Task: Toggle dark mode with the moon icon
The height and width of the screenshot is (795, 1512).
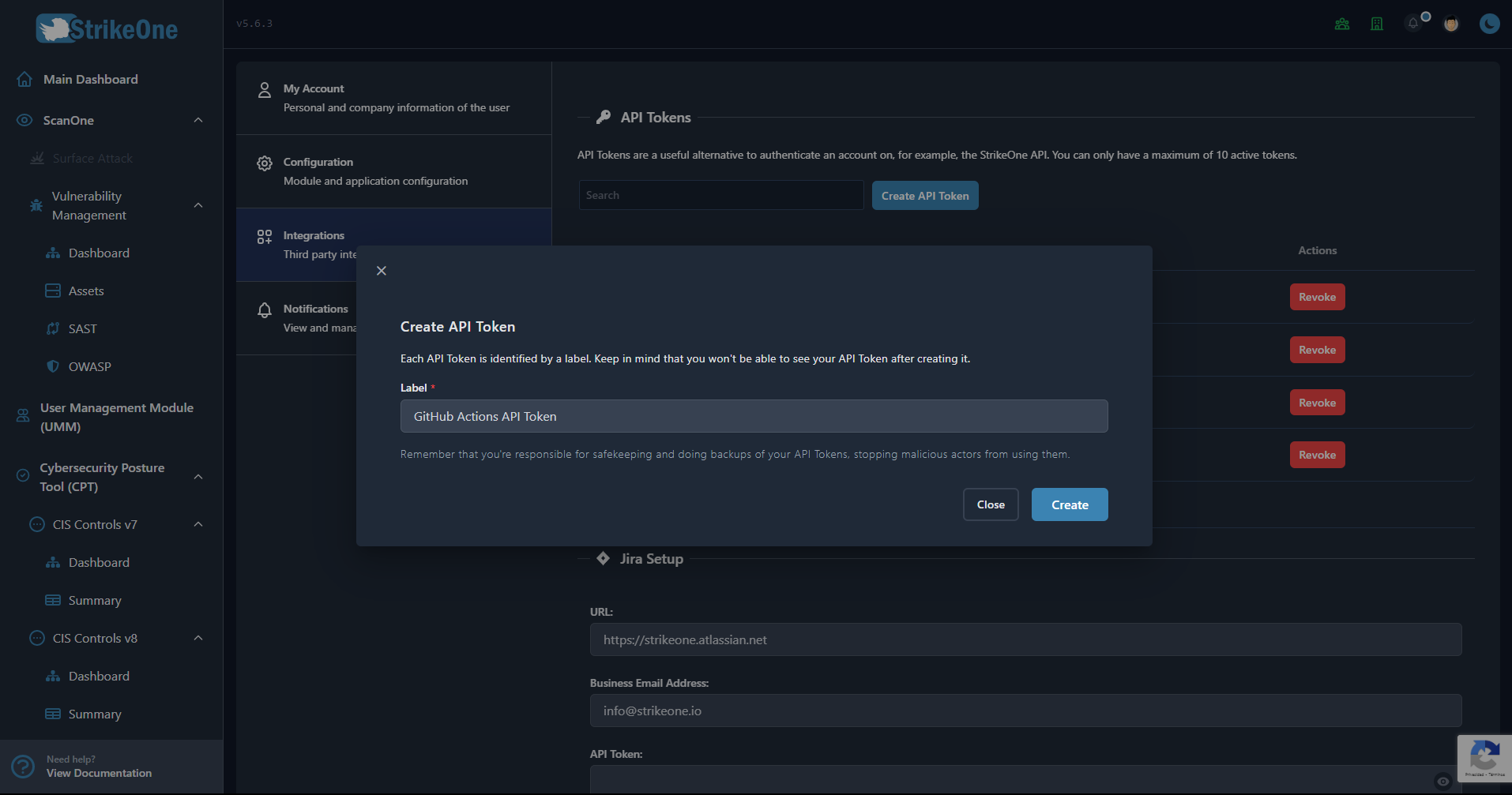Action: 1488,24
